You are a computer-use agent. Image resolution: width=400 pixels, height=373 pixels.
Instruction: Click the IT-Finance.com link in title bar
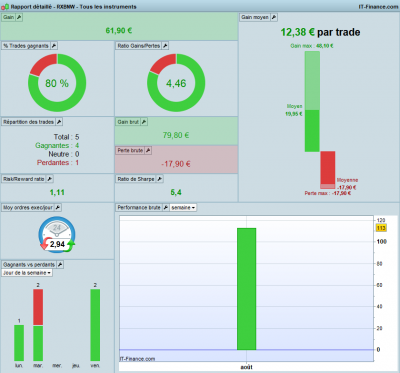click(378, 6)
